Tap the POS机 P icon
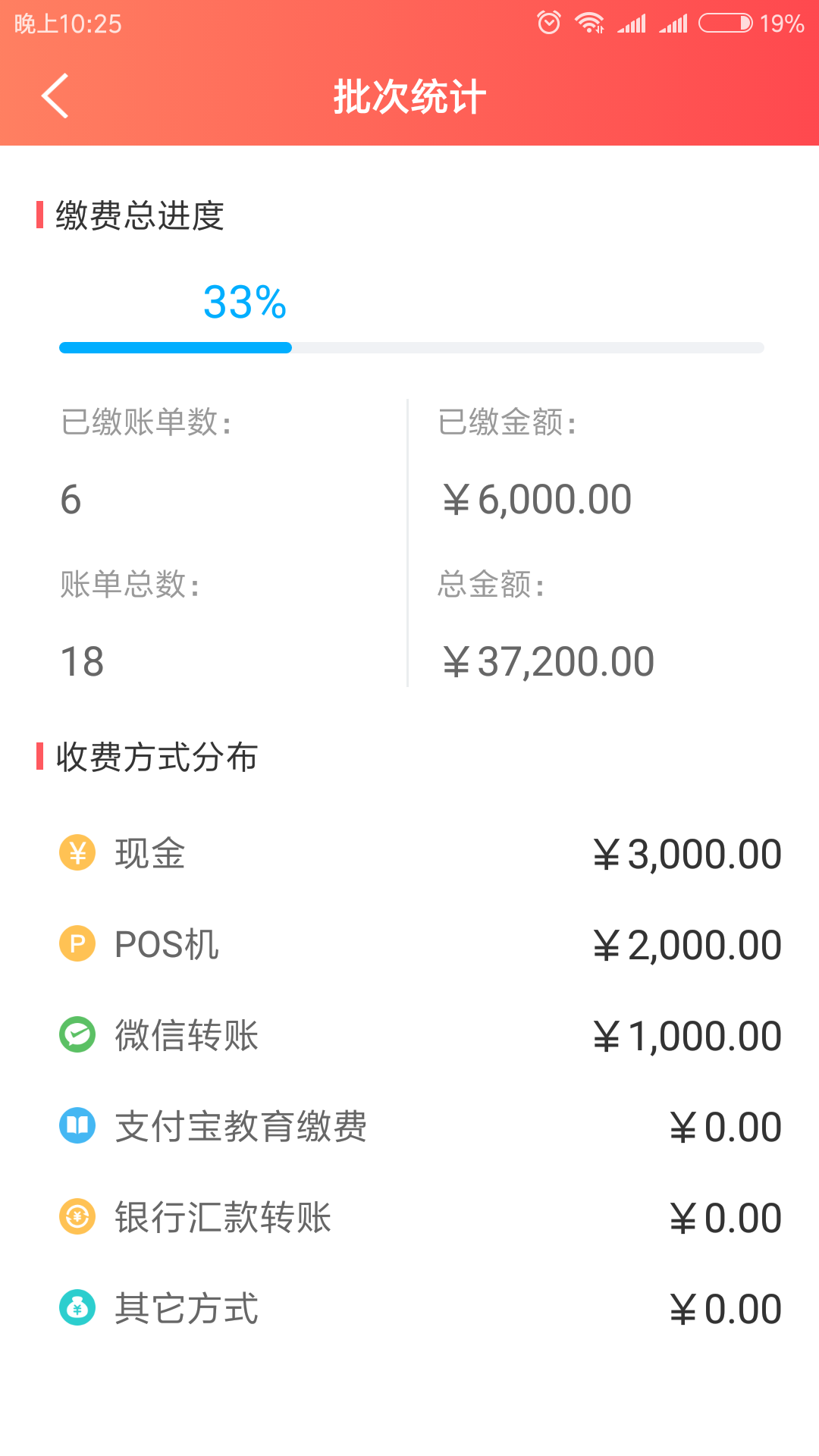 (x=77, y=944)
